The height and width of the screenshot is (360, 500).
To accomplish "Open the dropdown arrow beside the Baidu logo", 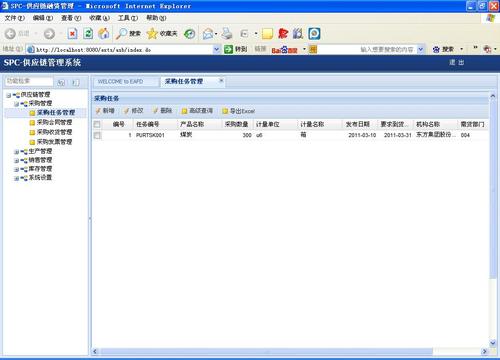I will click(304, 49).
